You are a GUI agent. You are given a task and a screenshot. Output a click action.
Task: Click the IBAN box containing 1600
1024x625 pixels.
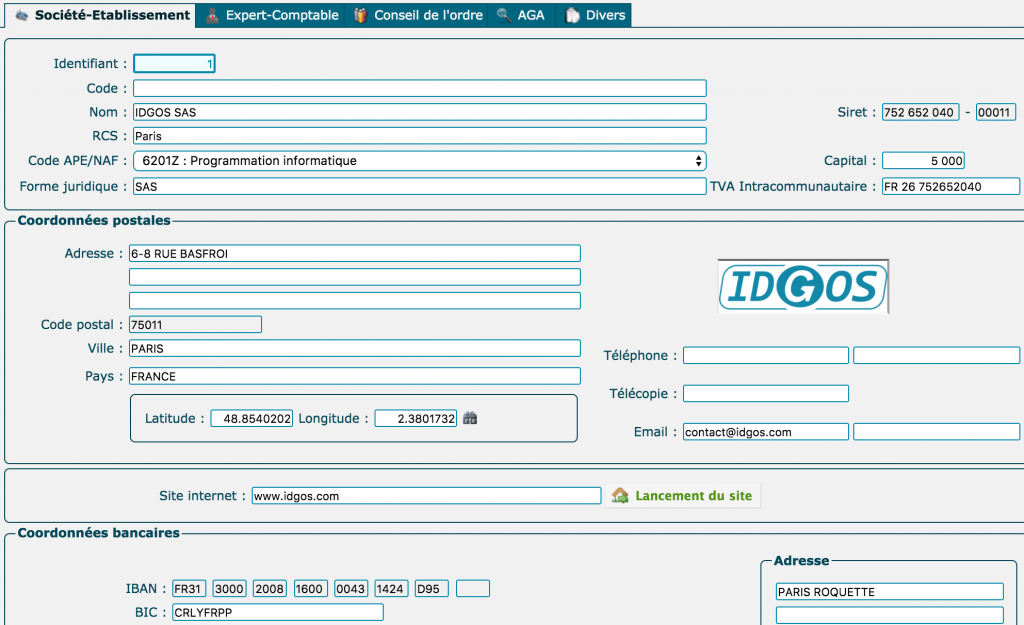(x=310, y=588)
